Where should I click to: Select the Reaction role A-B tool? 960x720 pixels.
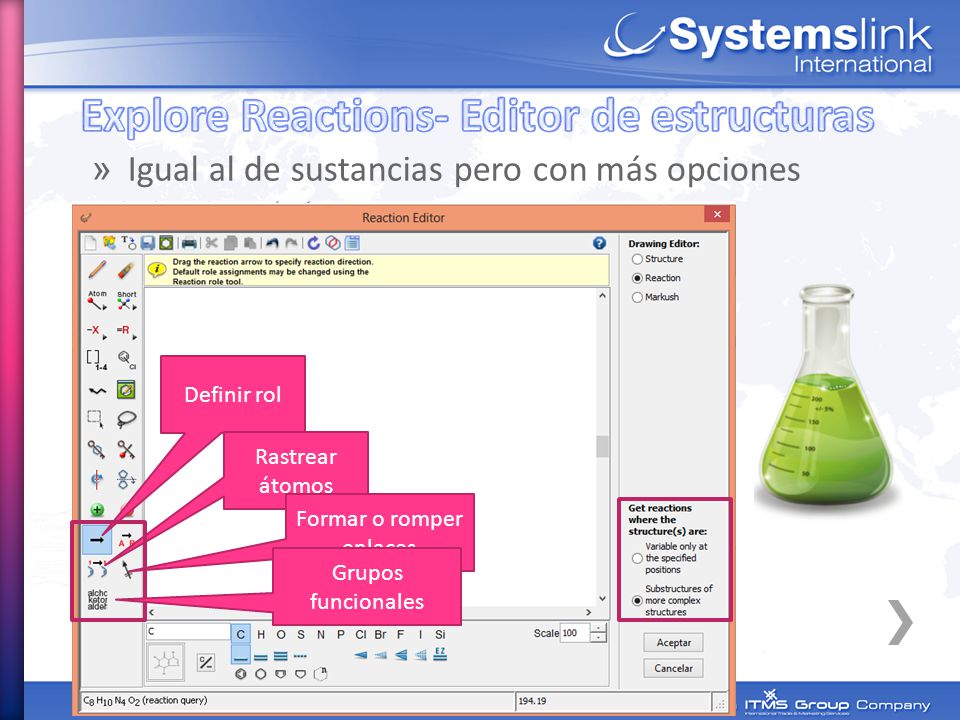(126, 540)
